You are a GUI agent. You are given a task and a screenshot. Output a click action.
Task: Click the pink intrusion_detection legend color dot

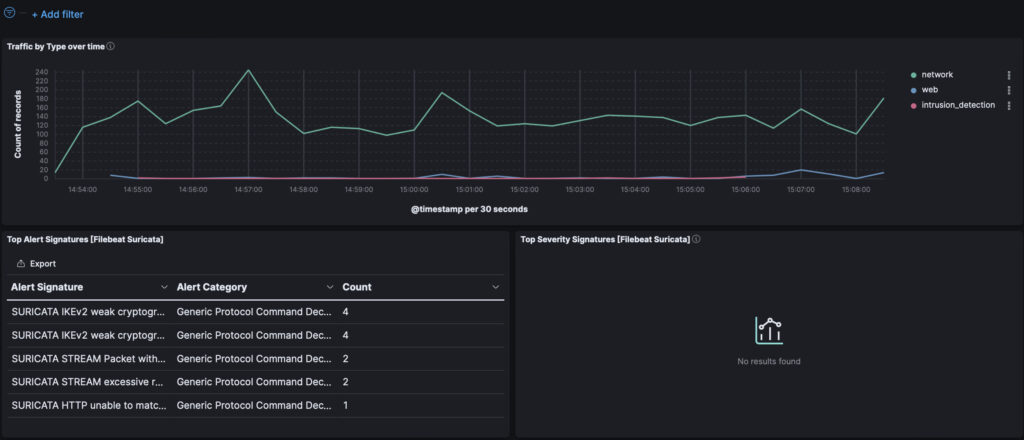point(912,105)
